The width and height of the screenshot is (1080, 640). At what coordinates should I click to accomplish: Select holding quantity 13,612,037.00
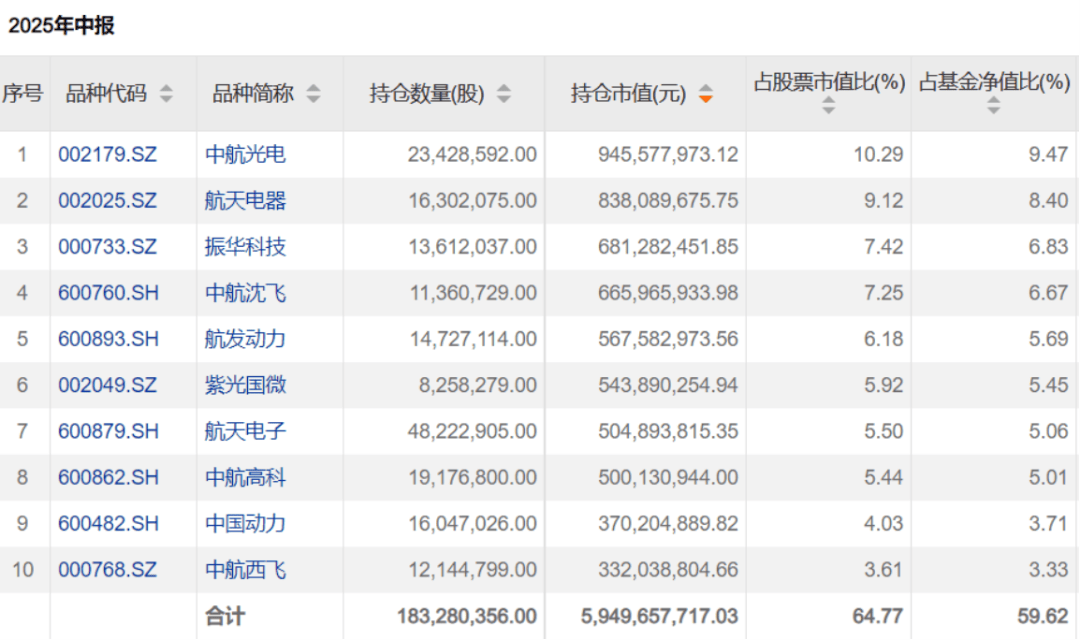[472, 247]
